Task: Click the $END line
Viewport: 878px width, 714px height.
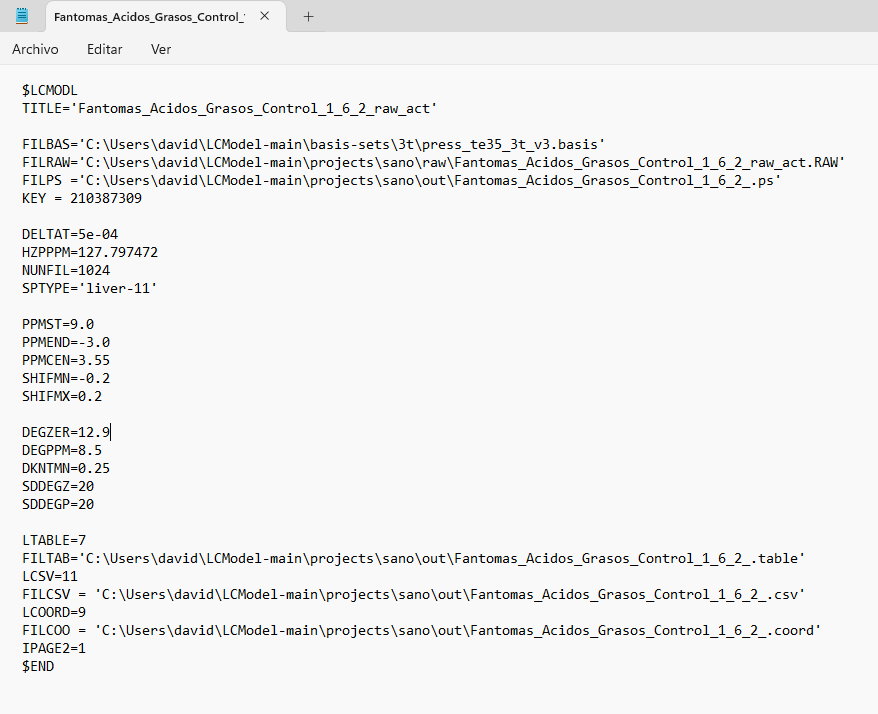Action: click(x=38, y=666)
